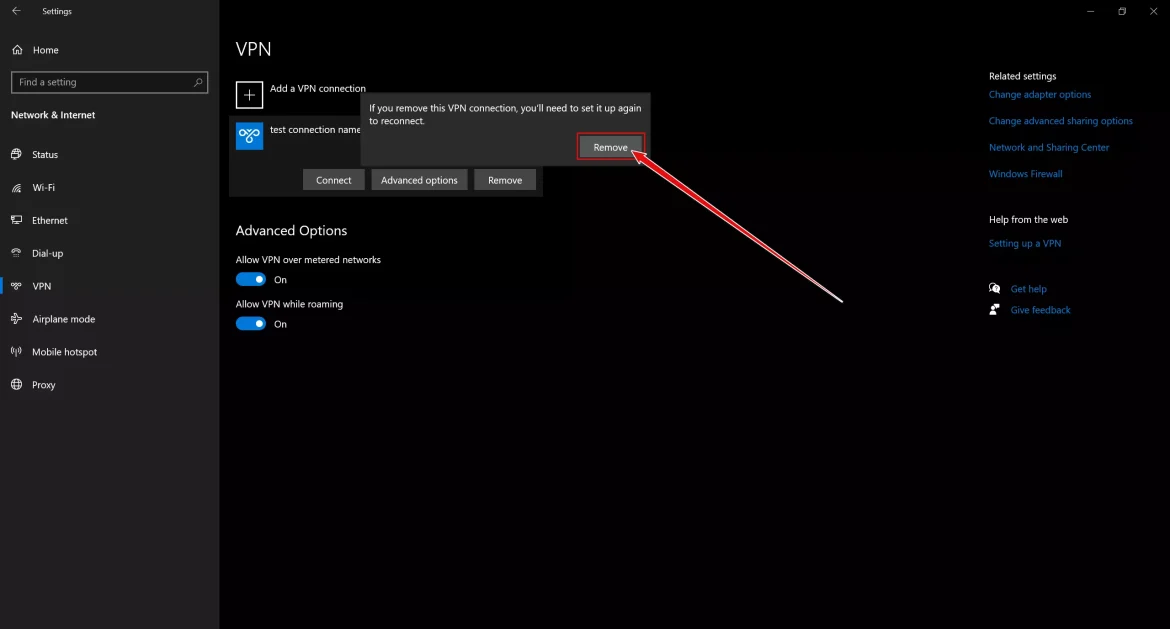Minimize the Settings window
The image size is (1170, 629).
tap(1091, 11)
